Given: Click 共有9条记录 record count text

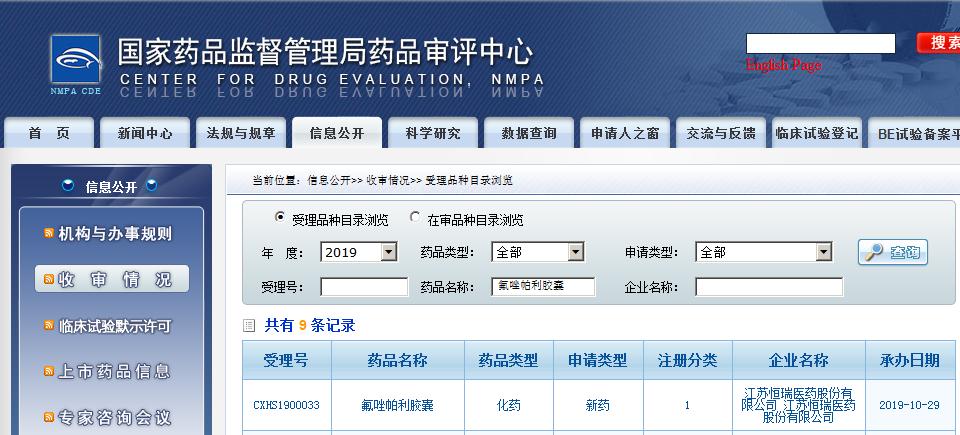Looking at the screenshot, I should (x=310, y=325).
